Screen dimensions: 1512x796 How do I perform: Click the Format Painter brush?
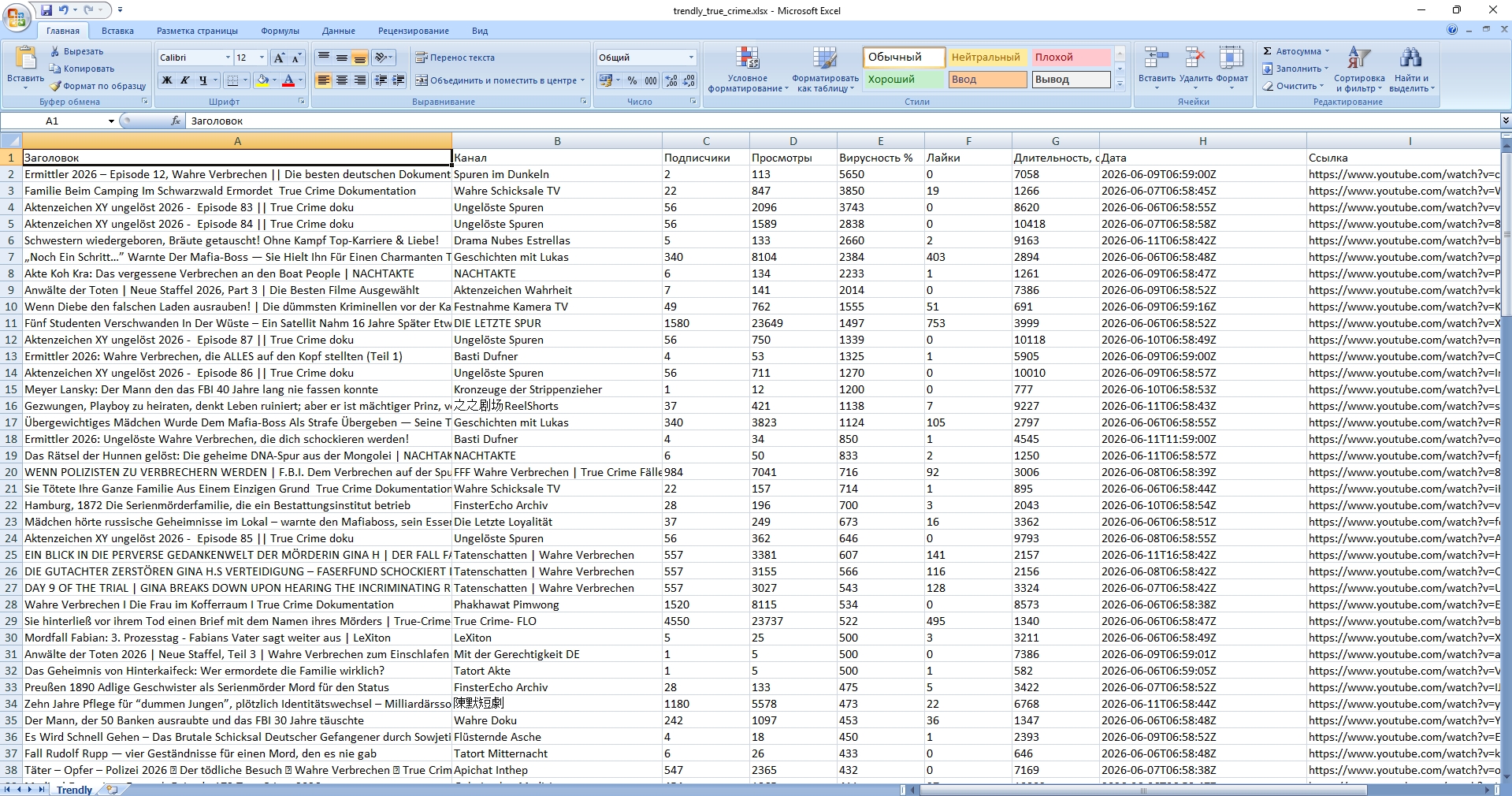point(55,86)
